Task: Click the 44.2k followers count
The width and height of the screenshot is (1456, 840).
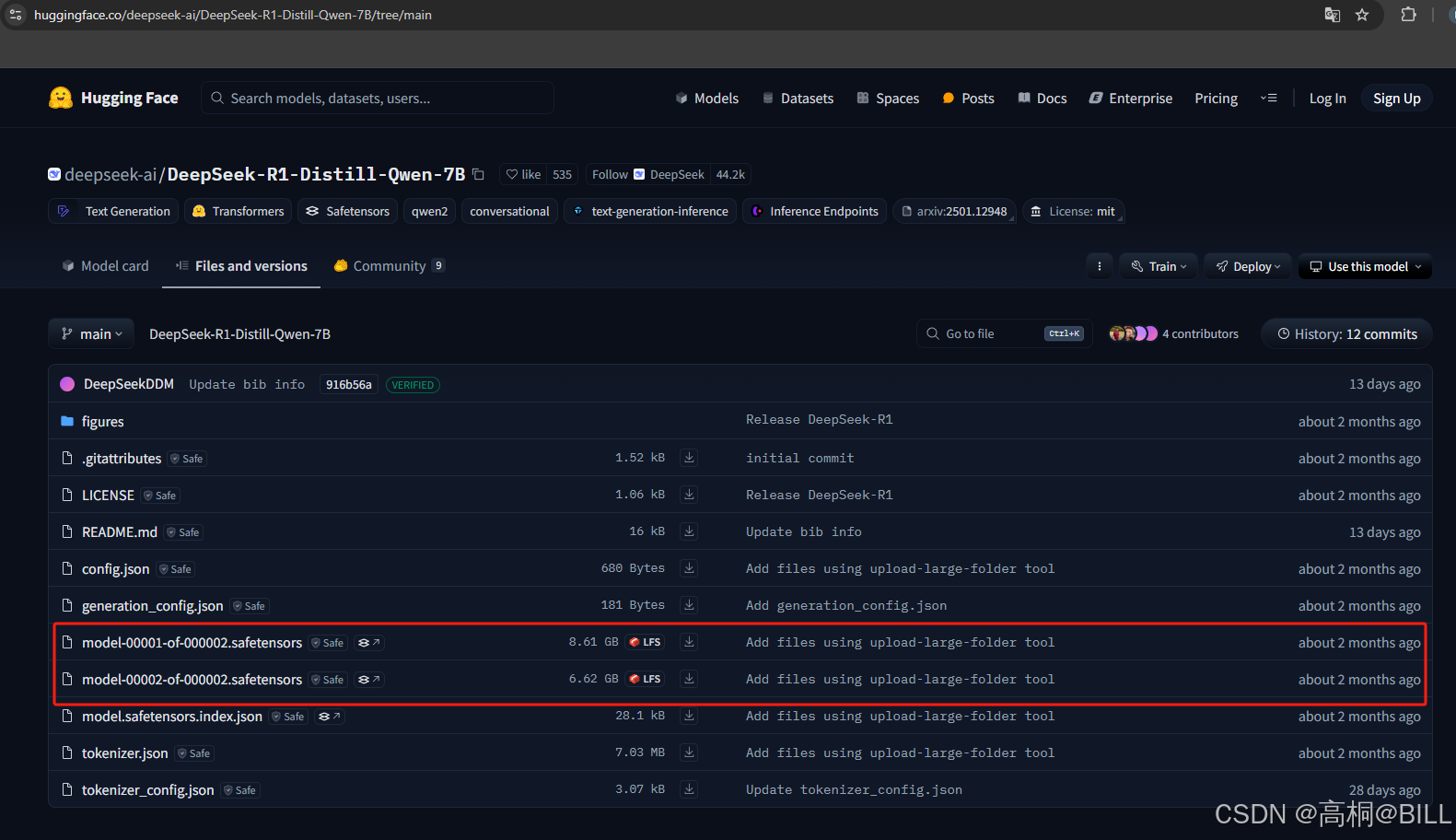Action: pos(730,174)
